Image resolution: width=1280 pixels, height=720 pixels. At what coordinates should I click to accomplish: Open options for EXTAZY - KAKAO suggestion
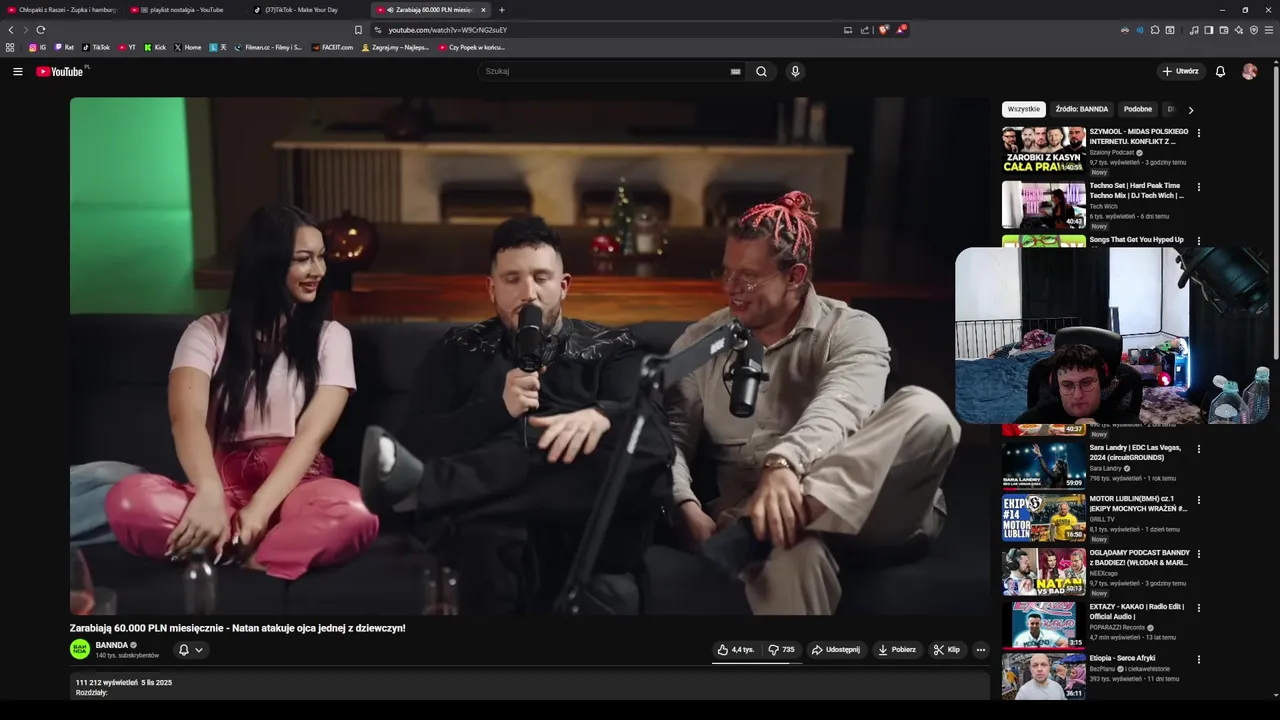click(1198, 608)
